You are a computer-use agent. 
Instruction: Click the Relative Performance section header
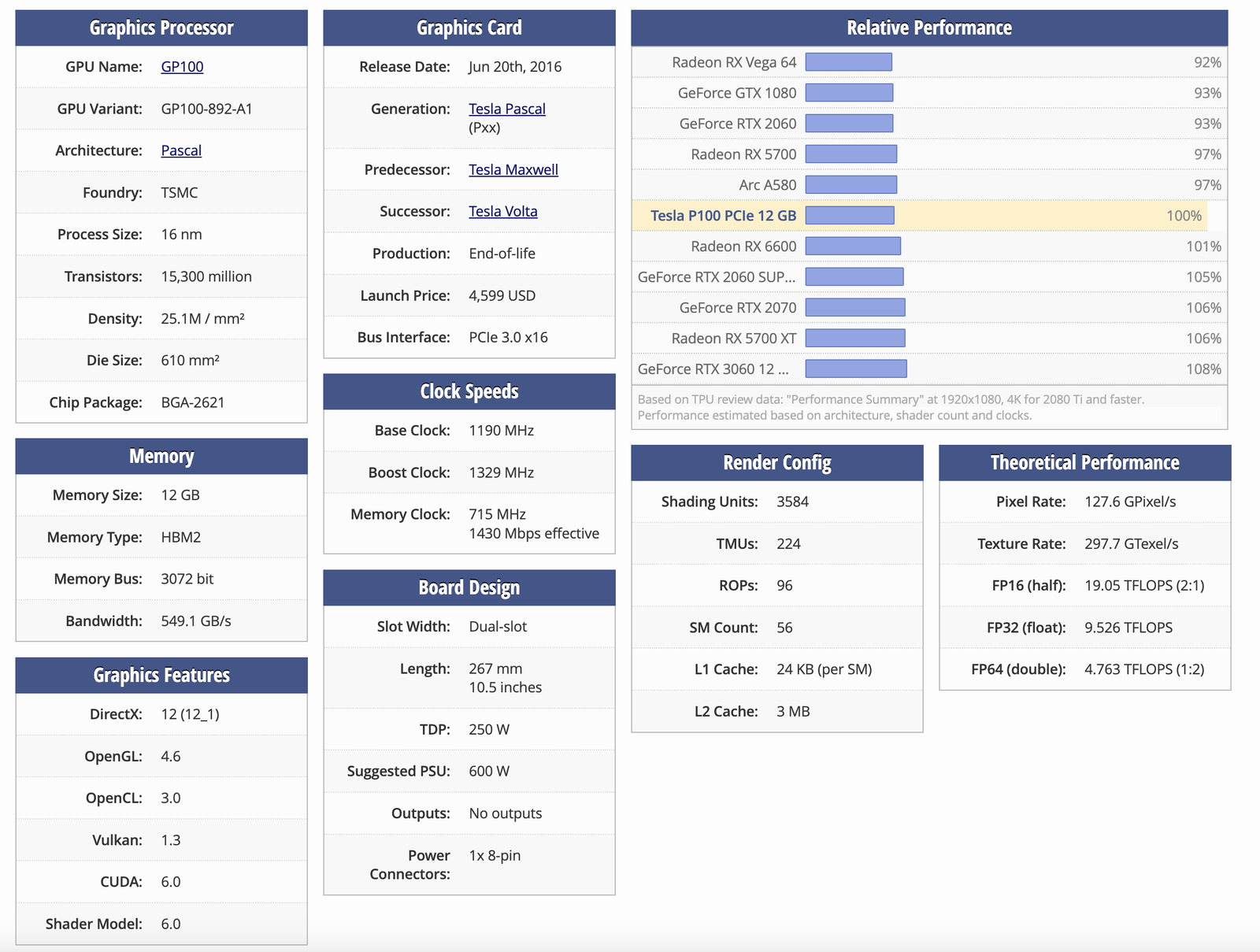(928, 28)
